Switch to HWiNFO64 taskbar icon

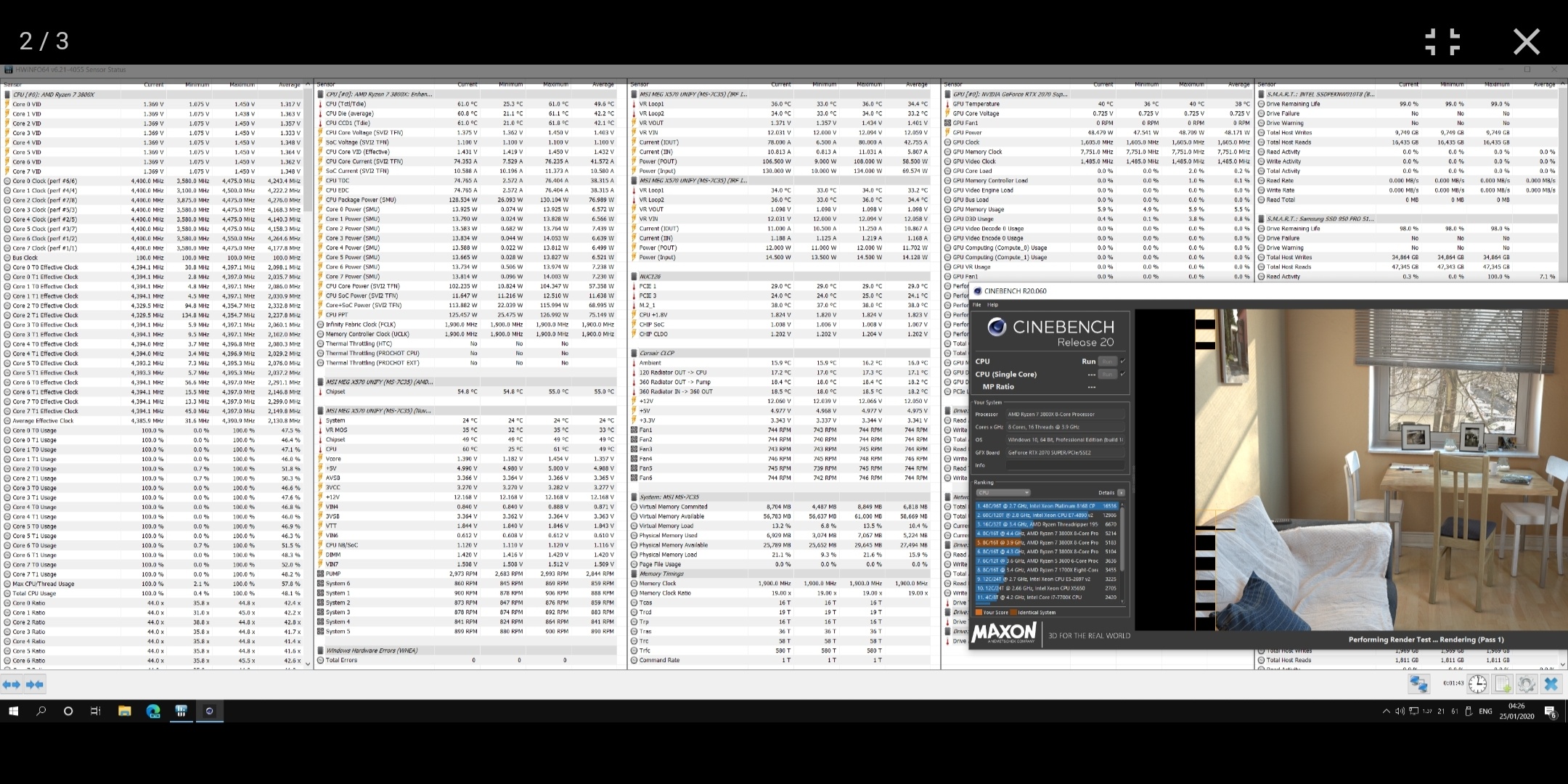point(181,711)
